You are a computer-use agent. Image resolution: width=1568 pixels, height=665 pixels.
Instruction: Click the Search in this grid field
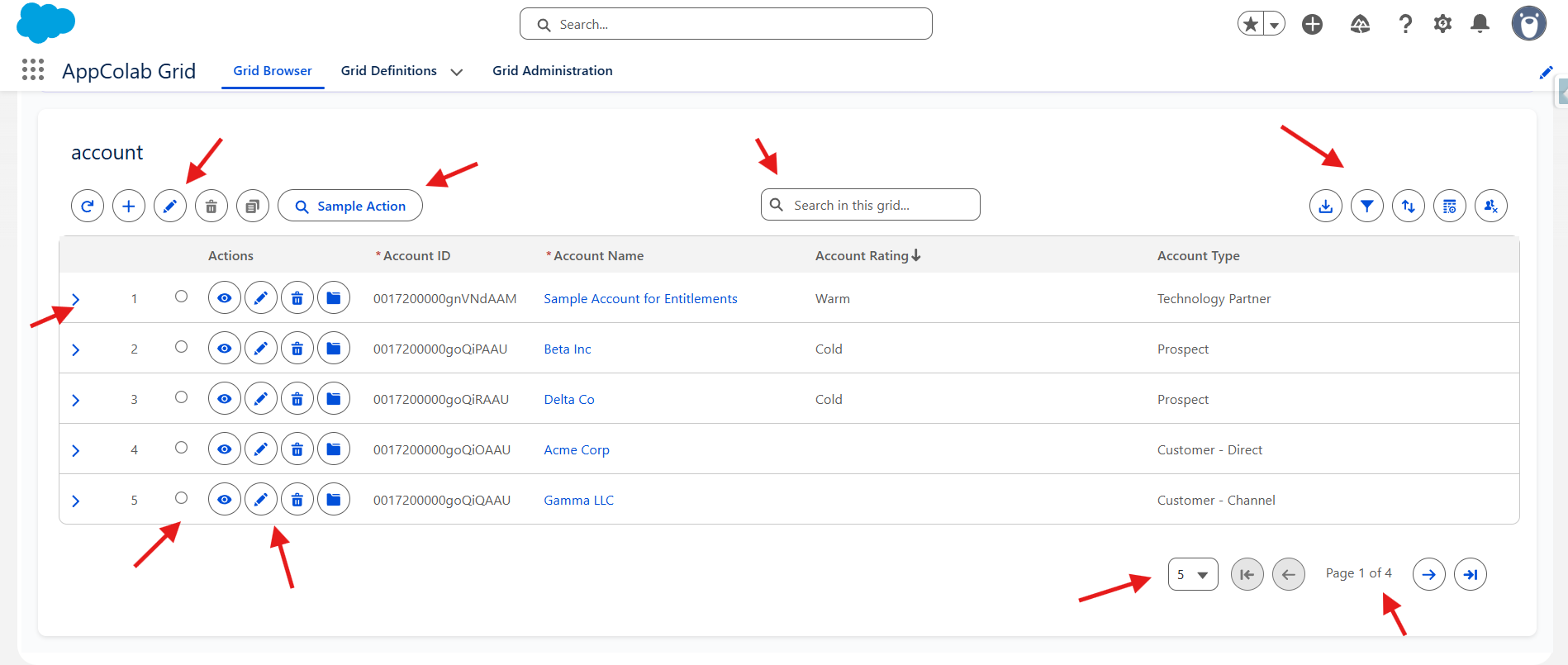(871, 205)
